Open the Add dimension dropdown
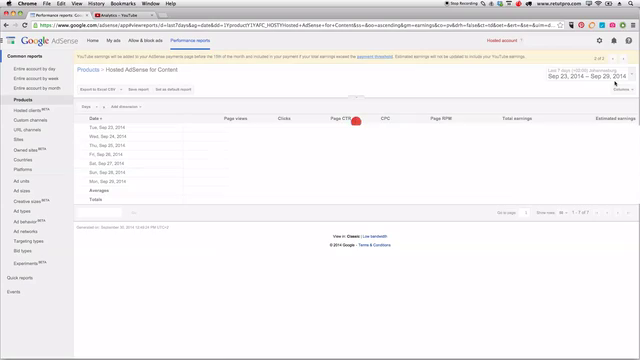 [126, 107]
